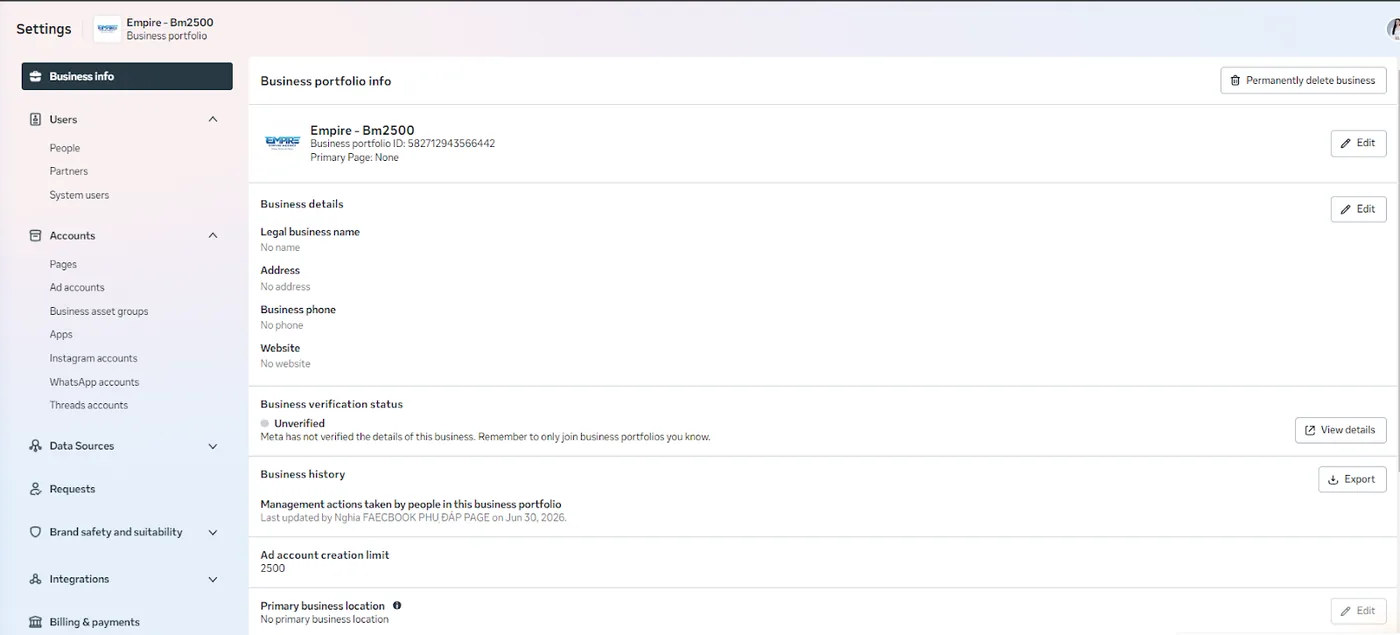1400x635 pixels.
Task: Click the Data Sources sidebar icon
Action: click(36, 446)
